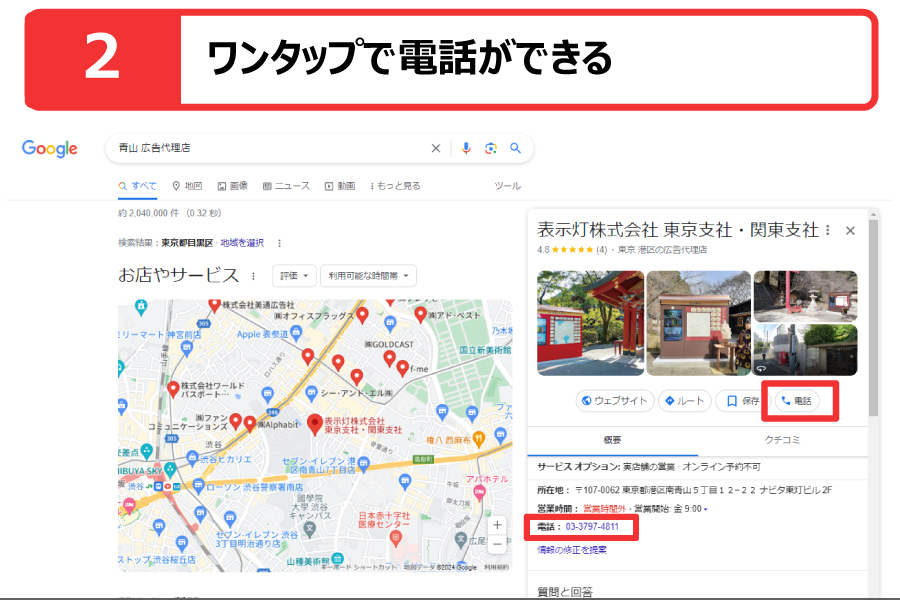
Task: Click the ウェブサイト button
Action: (615, 401)
